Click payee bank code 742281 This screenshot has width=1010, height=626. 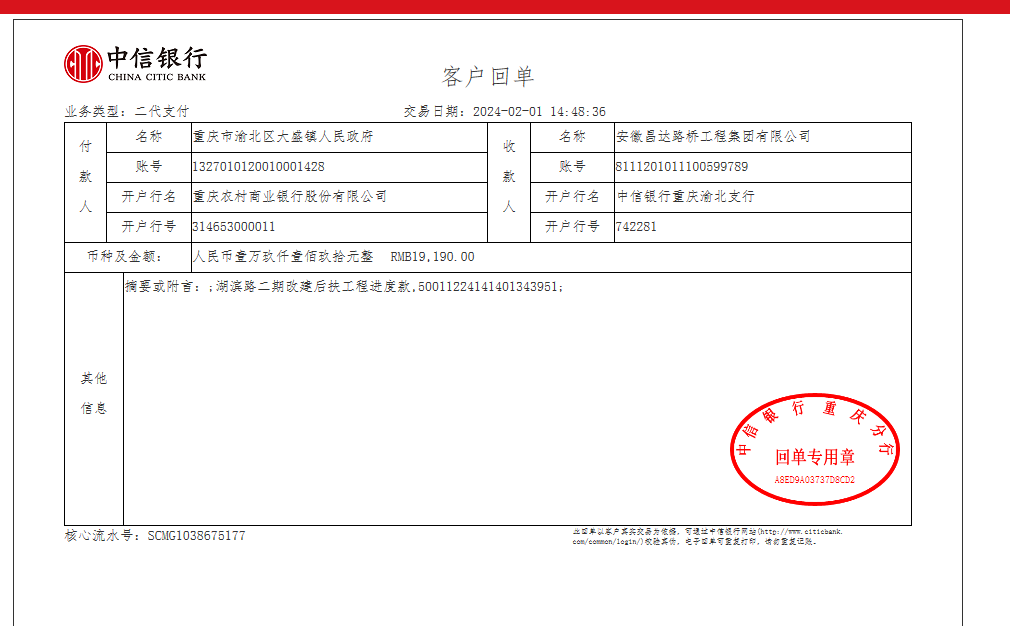click(637, 227)
